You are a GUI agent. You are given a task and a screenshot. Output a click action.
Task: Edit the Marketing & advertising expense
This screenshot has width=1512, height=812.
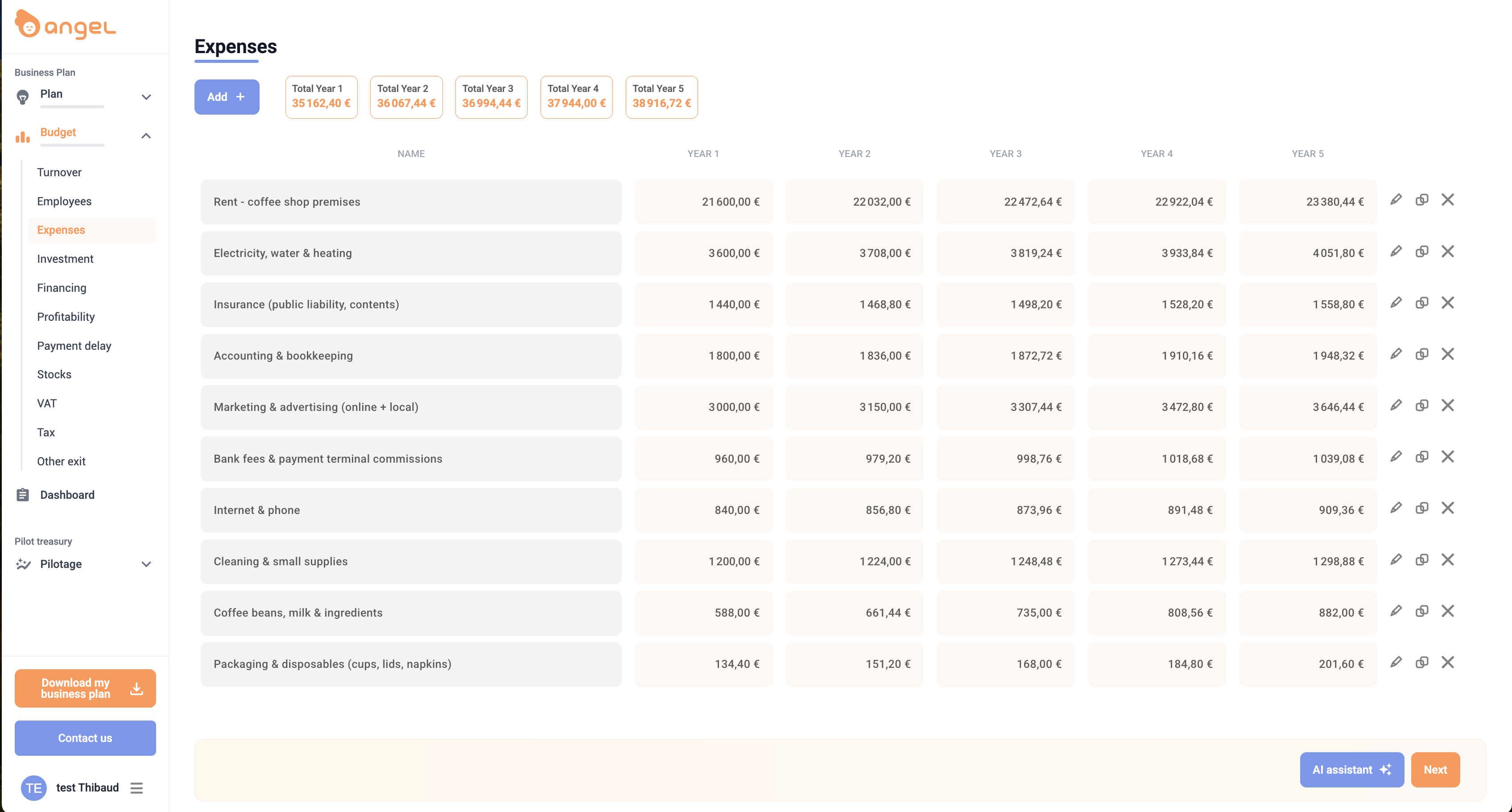[x=1396, y=405]
